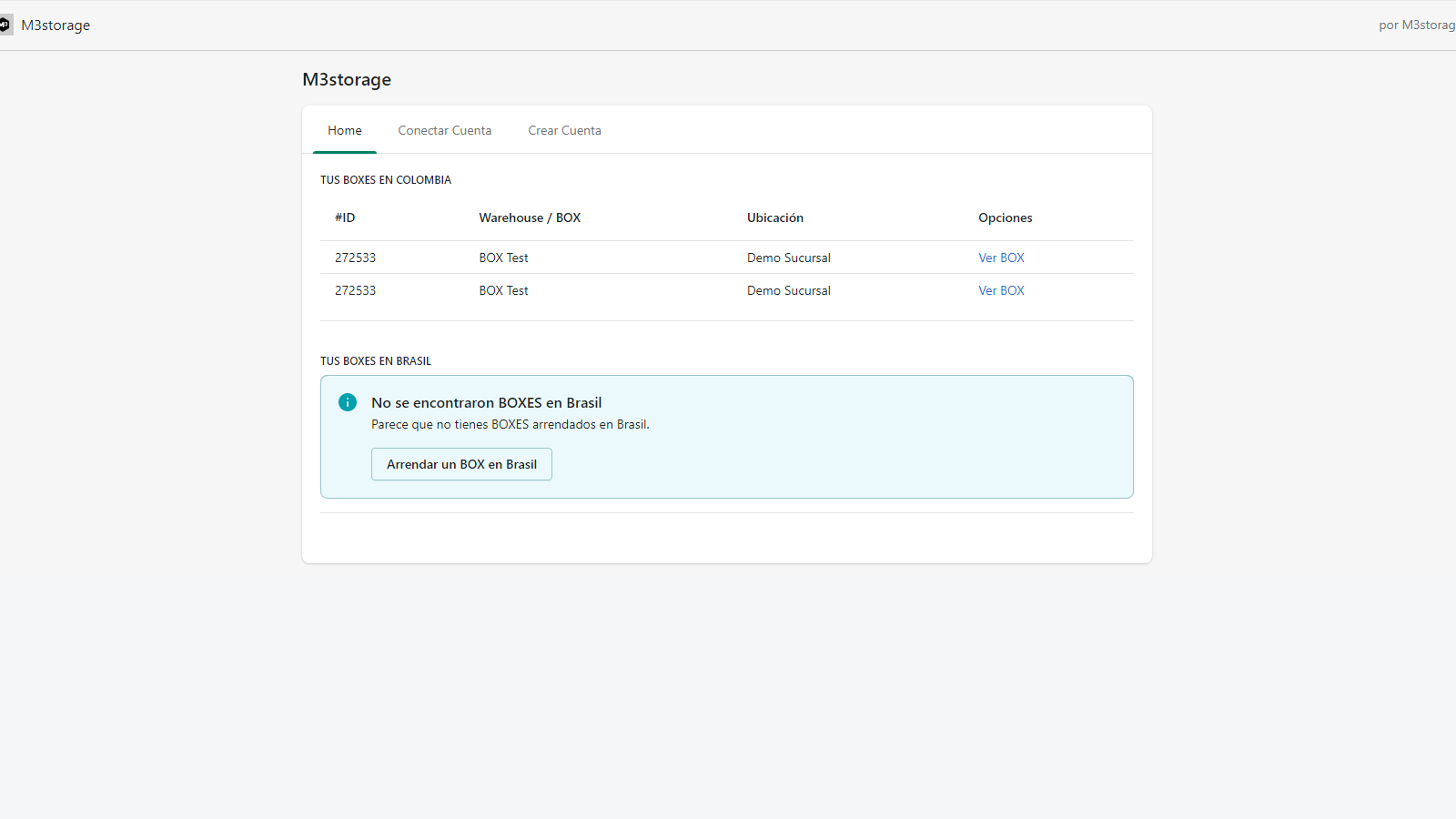
Task: Click the M3storage title in the top bar
Action: pos(56,25)
